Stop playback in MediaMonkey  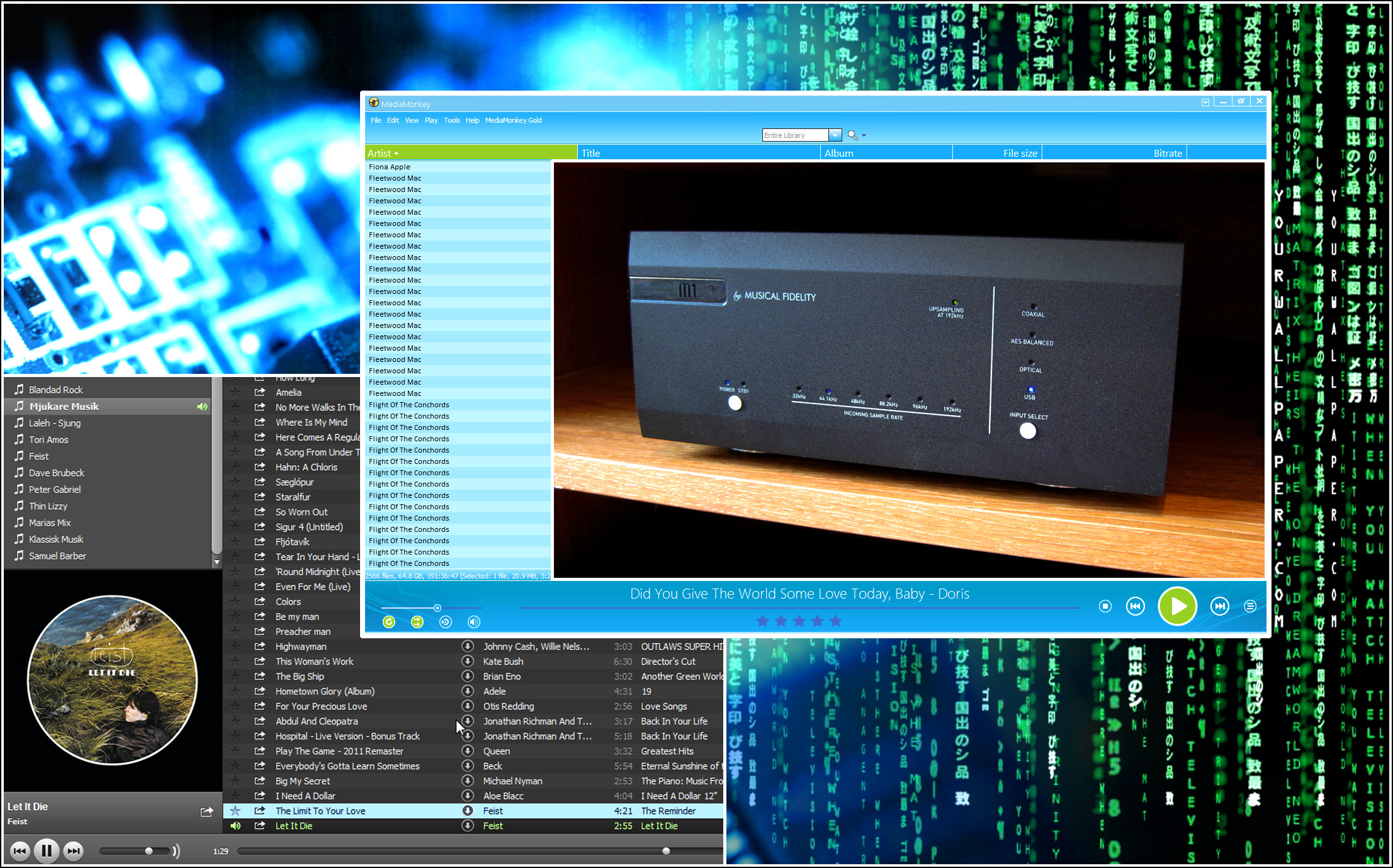click(1105, 606)
